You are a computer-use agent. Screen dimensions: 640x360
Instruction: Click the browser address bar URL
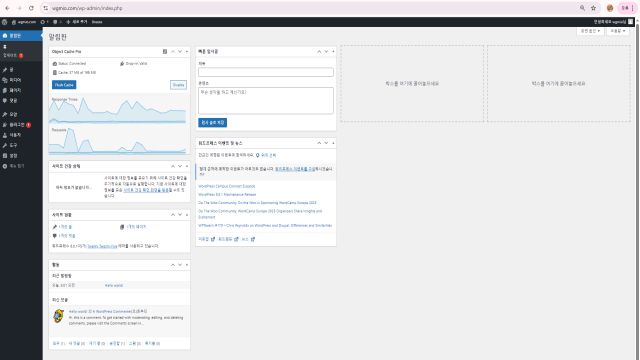click(87, 8)
